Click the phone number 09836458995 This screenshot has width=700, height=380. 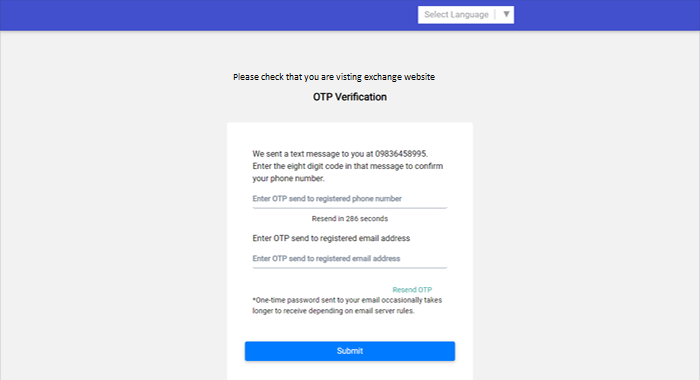click(400, 154)
